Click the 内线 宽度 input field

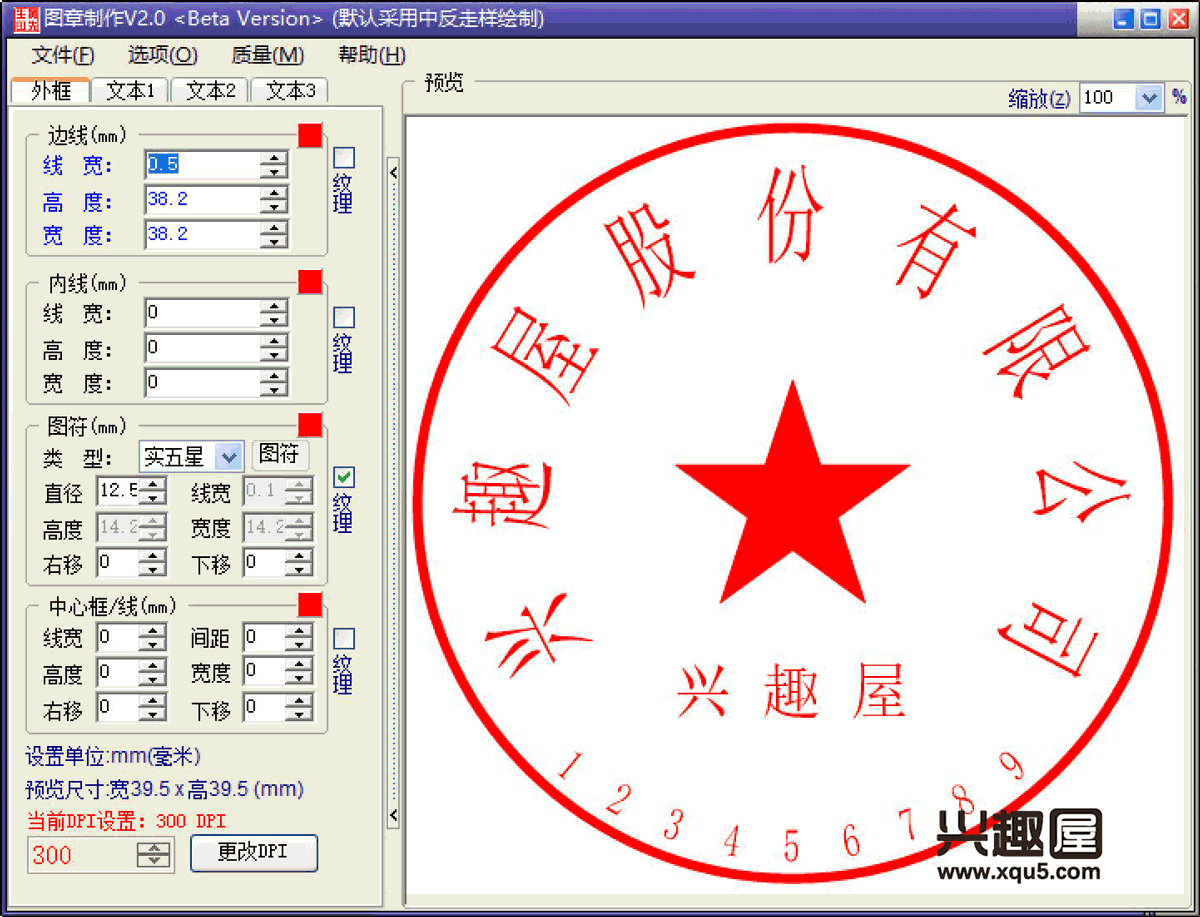(x=203, y=383)
